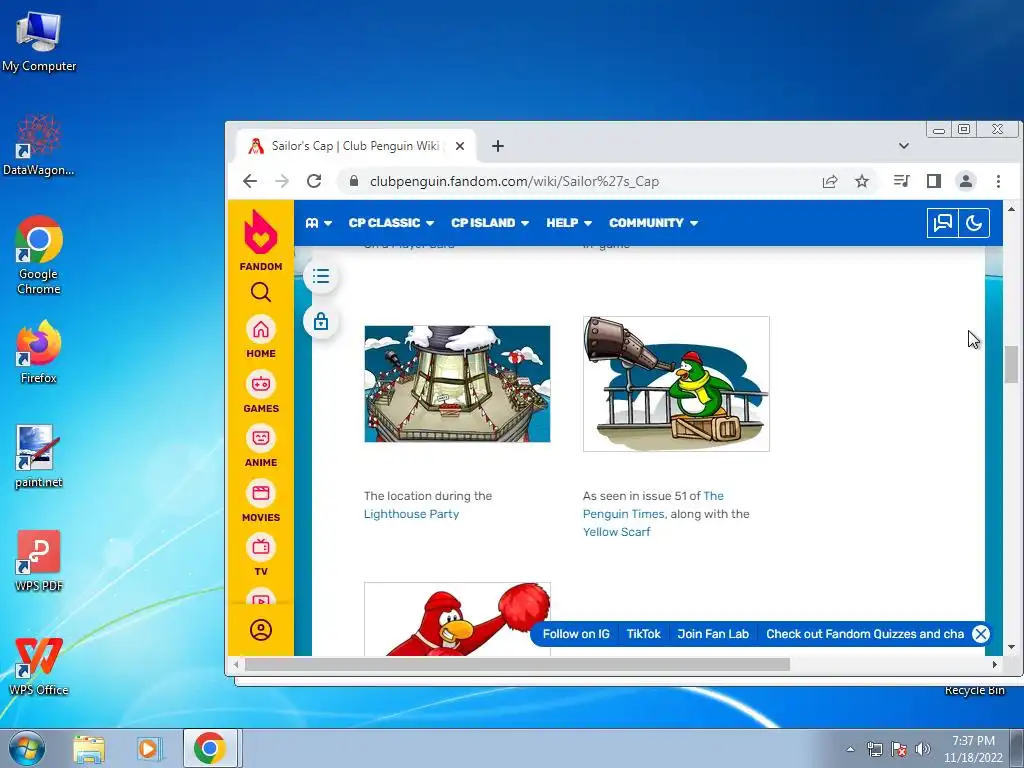Open Chrome profile avatar

(x=966, y=181)
